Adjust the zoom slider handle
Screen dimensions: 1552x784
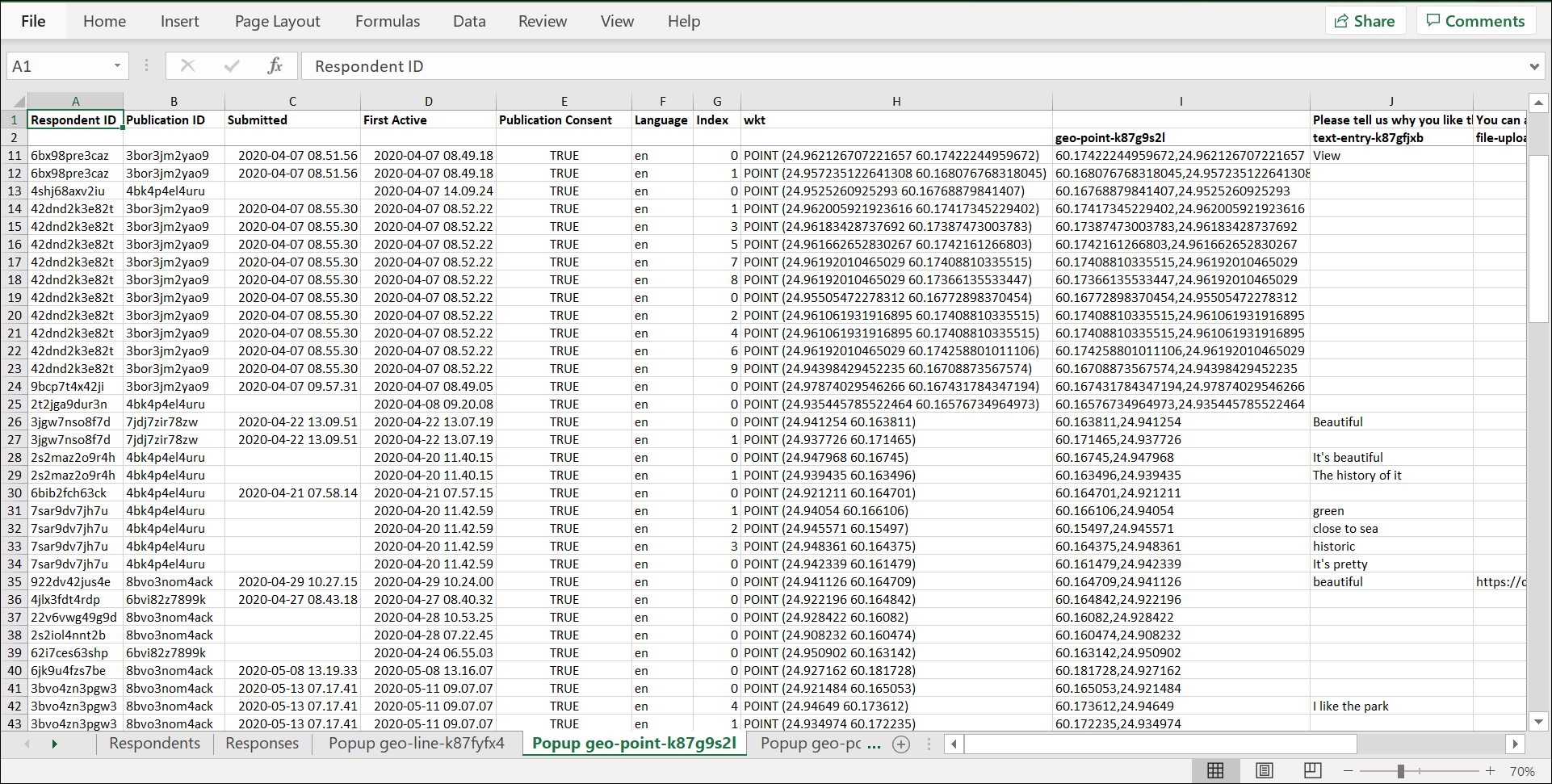click(1401, 771)
